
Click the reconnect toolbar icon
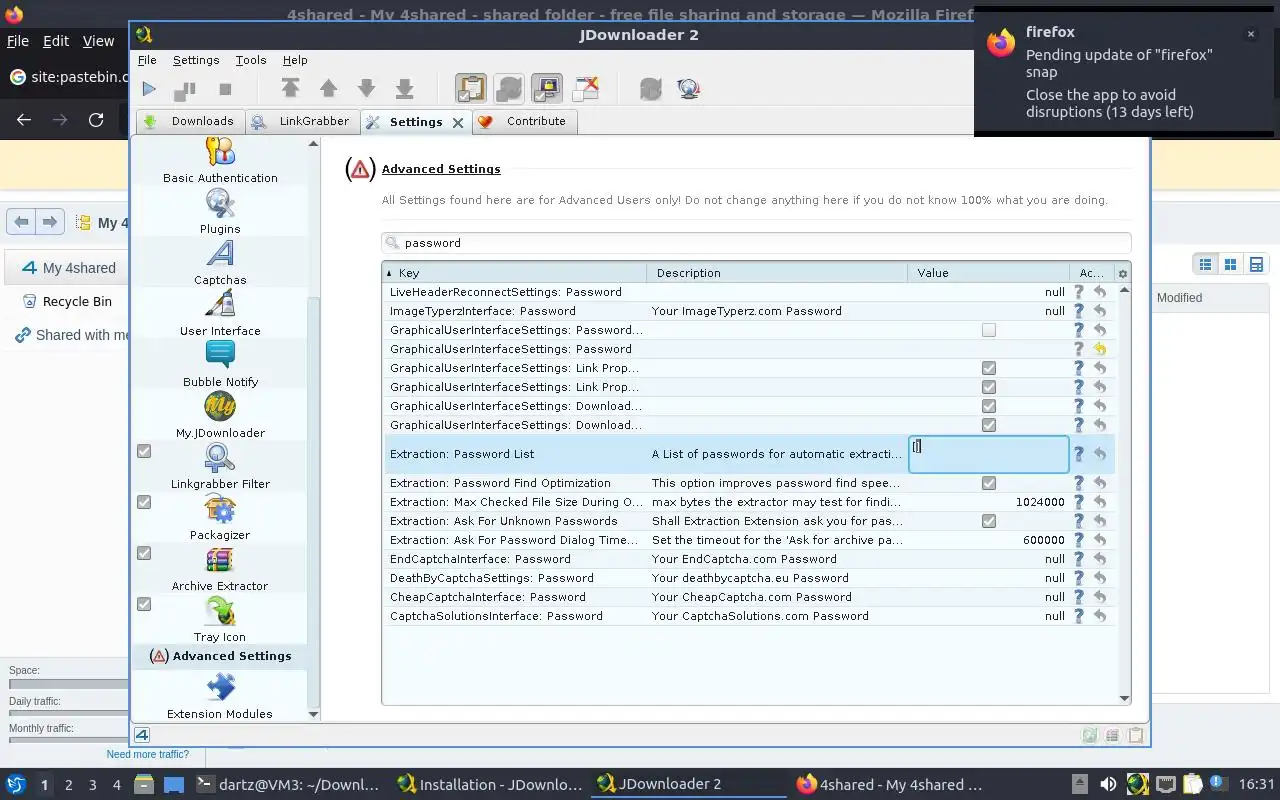651,89
